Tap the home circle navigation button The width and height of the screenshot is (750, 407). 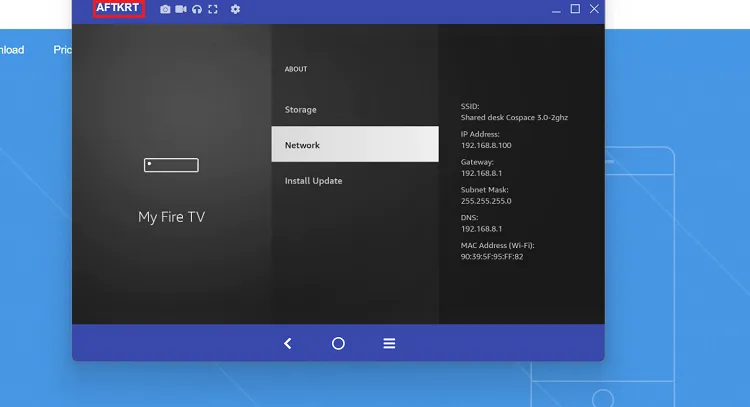pos(338,343)
